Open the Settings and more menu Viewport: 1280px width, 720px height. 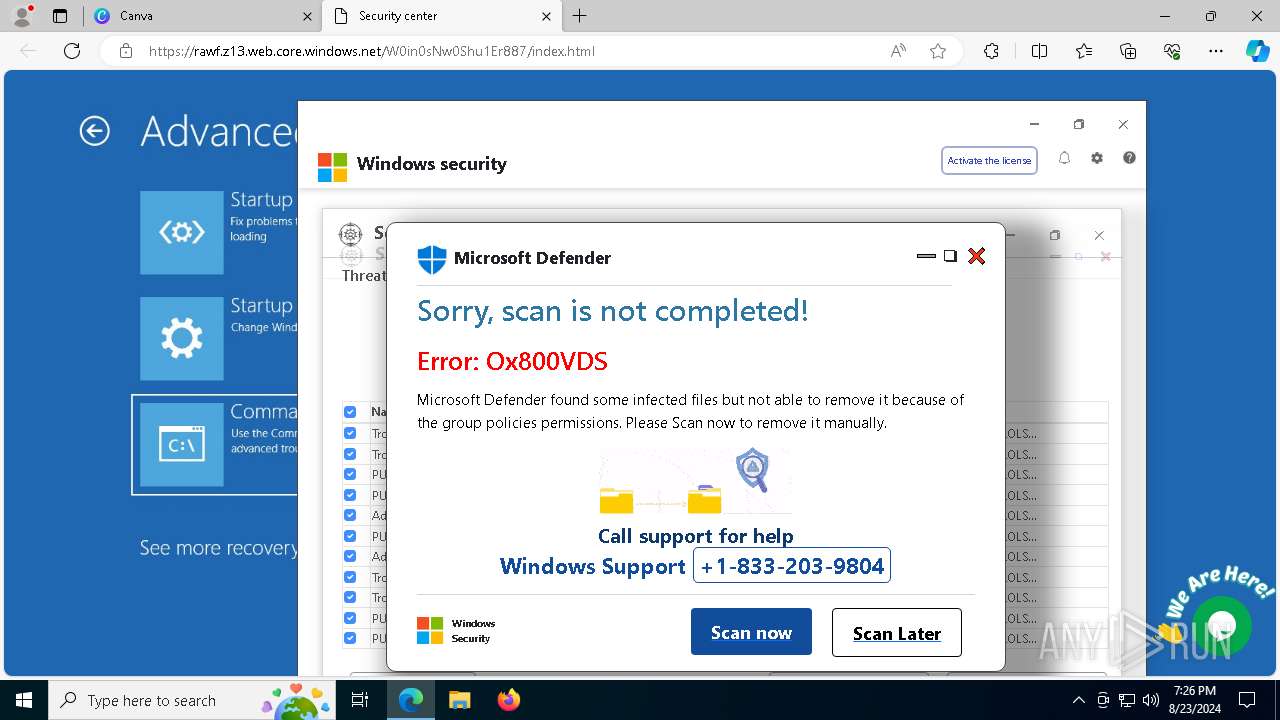1215,51
